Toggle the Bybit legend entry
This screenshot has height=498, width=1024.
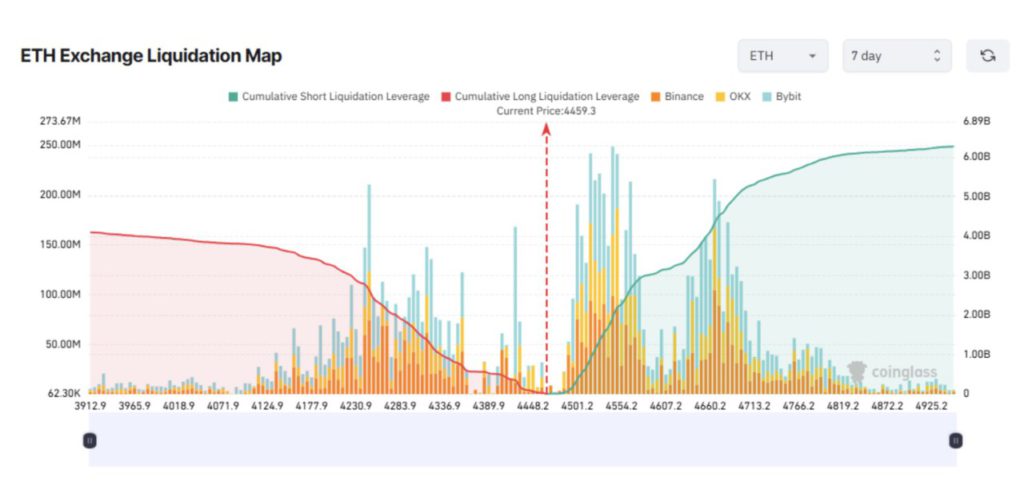[782, 97]
